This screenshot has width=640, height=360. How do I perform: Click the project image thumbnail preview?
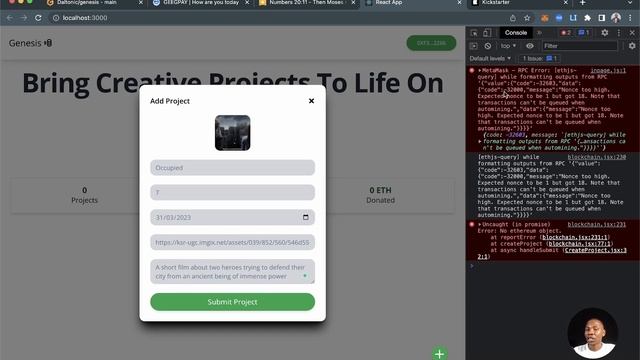tap(233, 133)
